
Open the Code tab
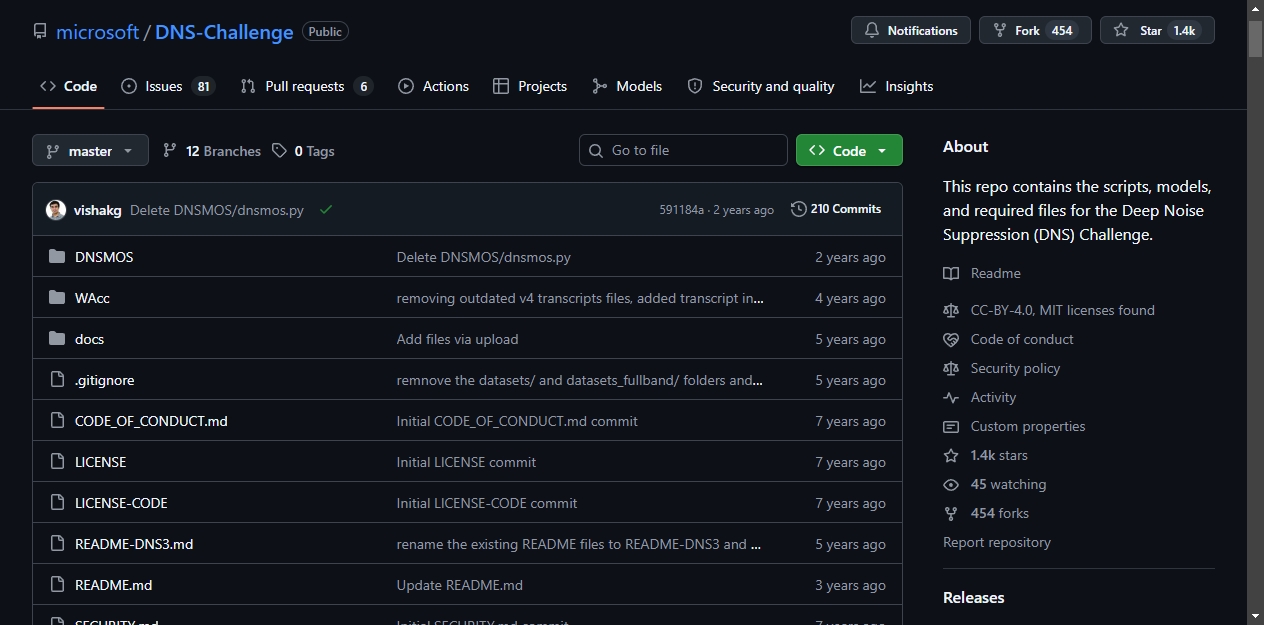68,86
